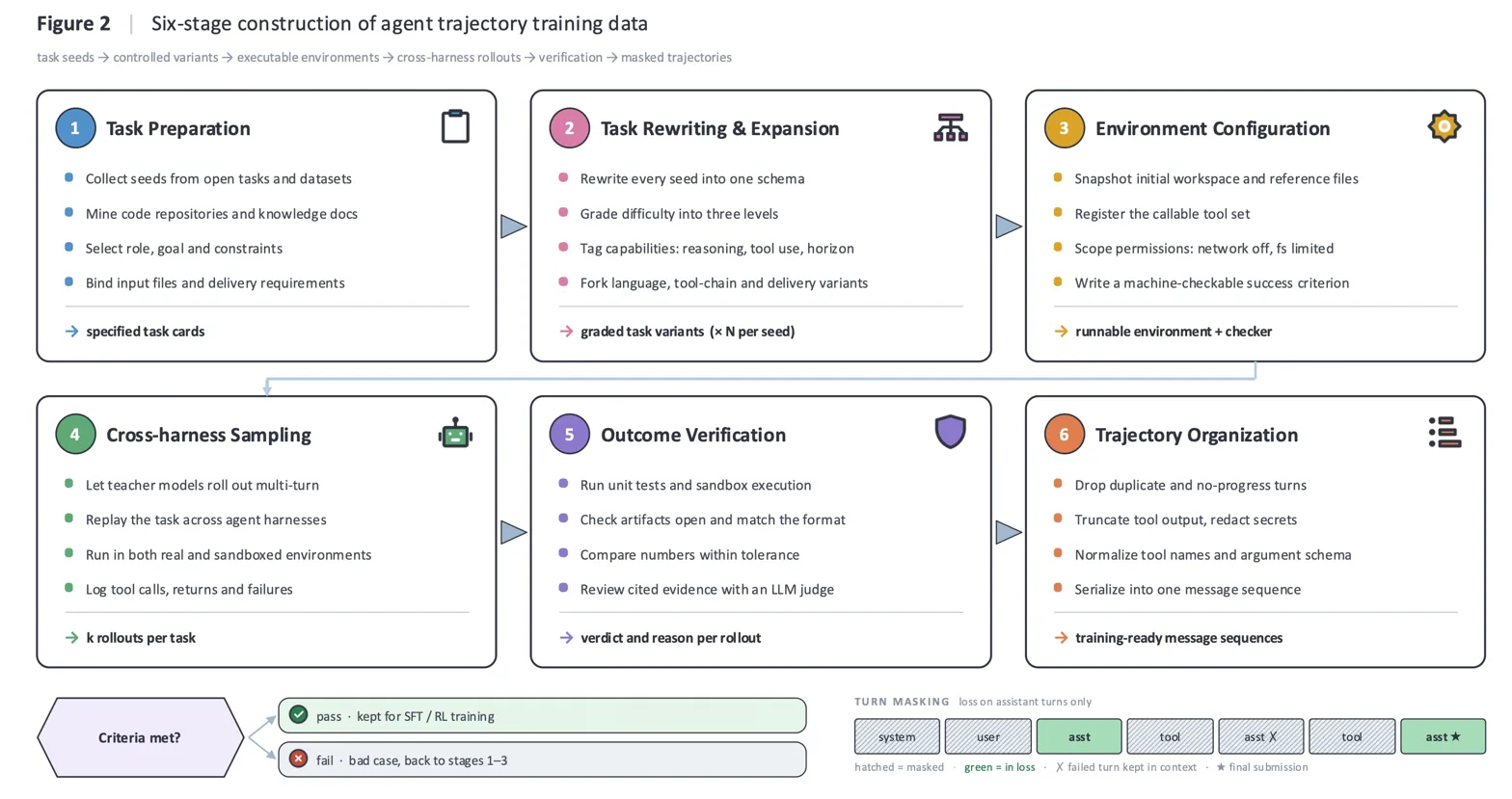Select the yellow number 3 stage badge
The width and height of the screenshot is (1512, 799).
(1064, 128)
